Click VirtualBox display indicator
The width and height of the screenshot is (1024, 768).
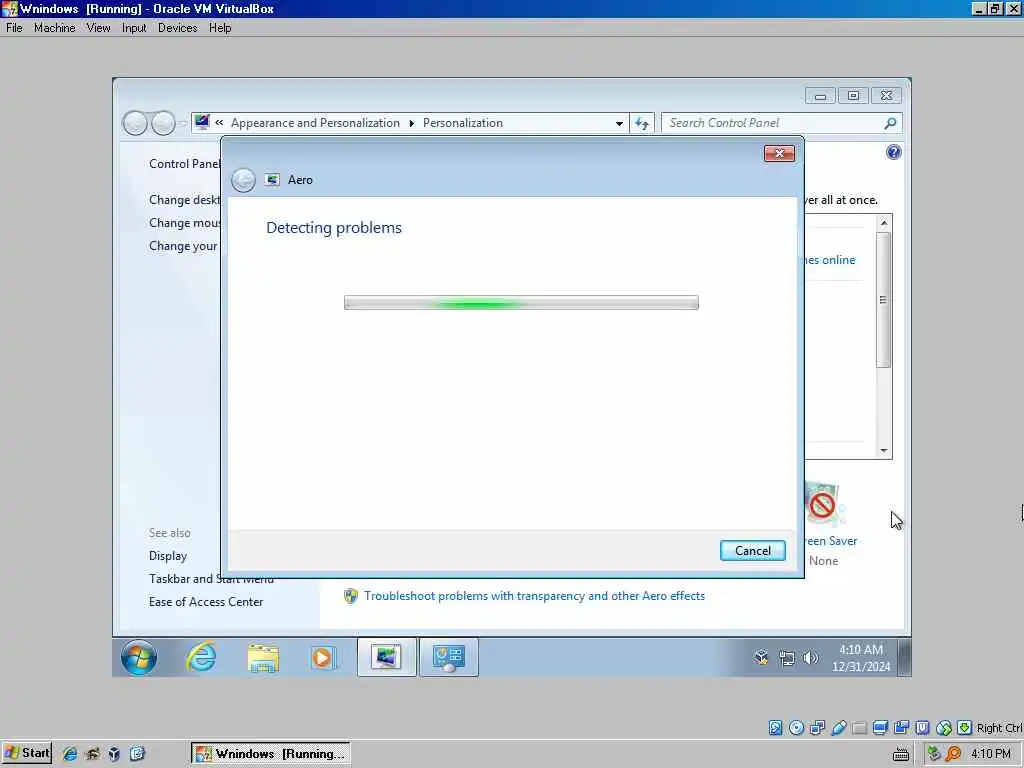pyautogui.click(x=880, y=728)
